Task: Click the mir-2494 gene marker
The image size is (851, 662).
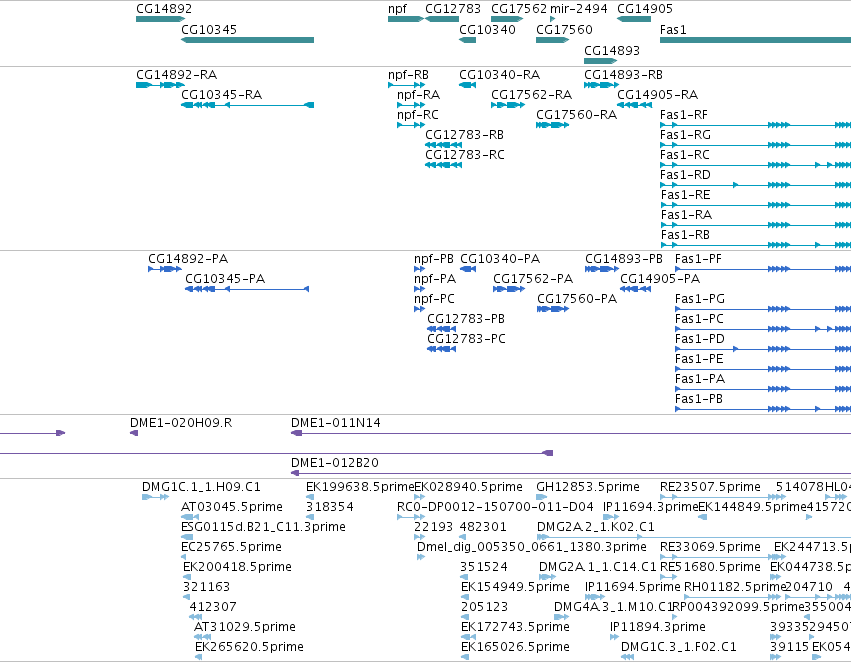Action: coord(552,19)
